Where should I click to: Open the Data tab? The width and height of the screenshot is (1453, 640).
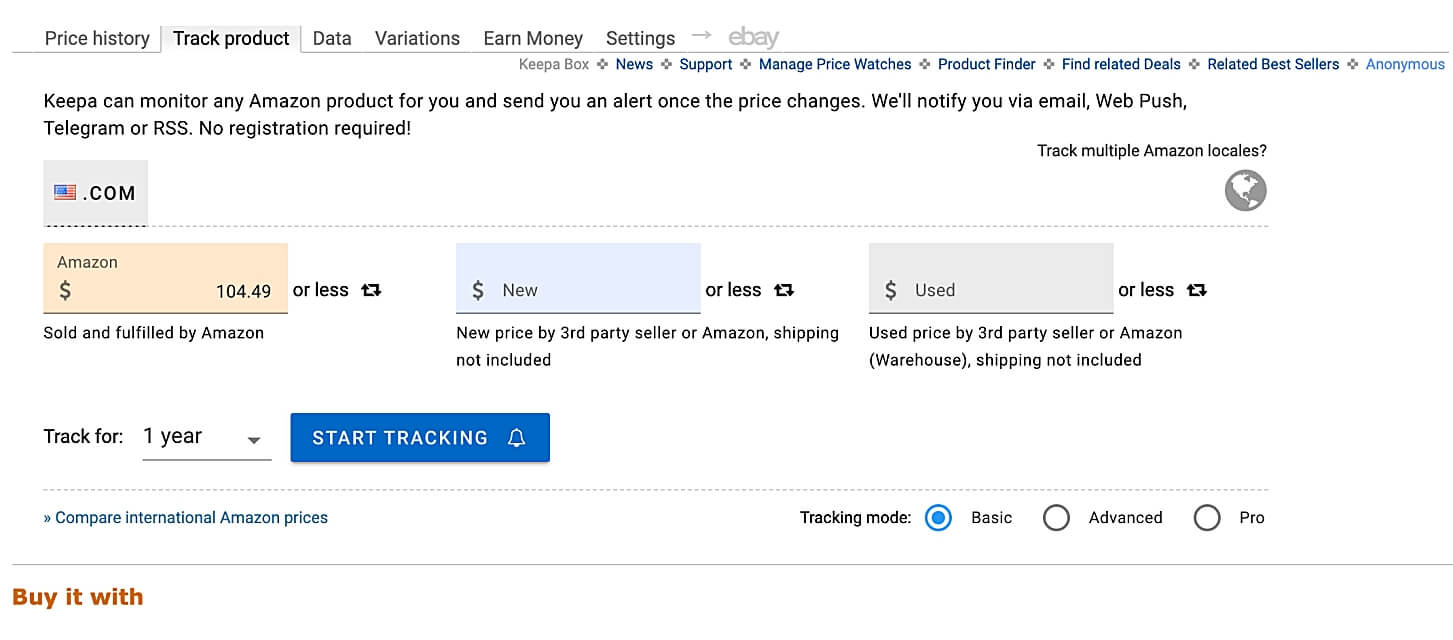[332, 38]
